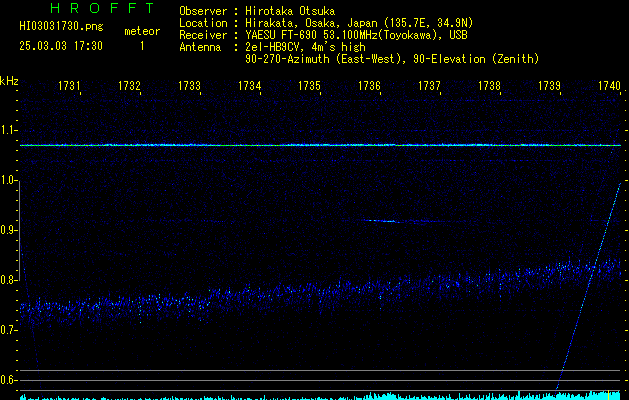Click the 1731 time marker
Image resolution: width=629 pixels, height=400 pixels.
click(x=69, y=86)
